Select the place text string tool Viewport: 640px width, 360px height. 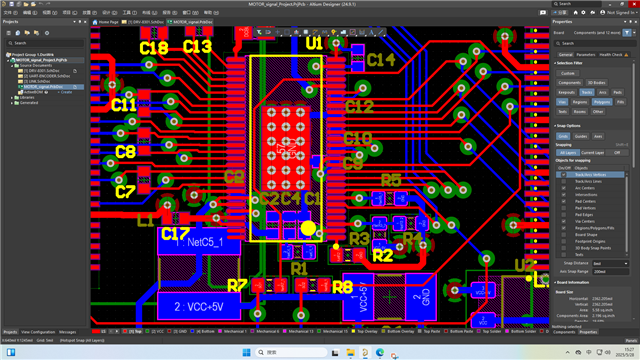click(x=371, y=32)
